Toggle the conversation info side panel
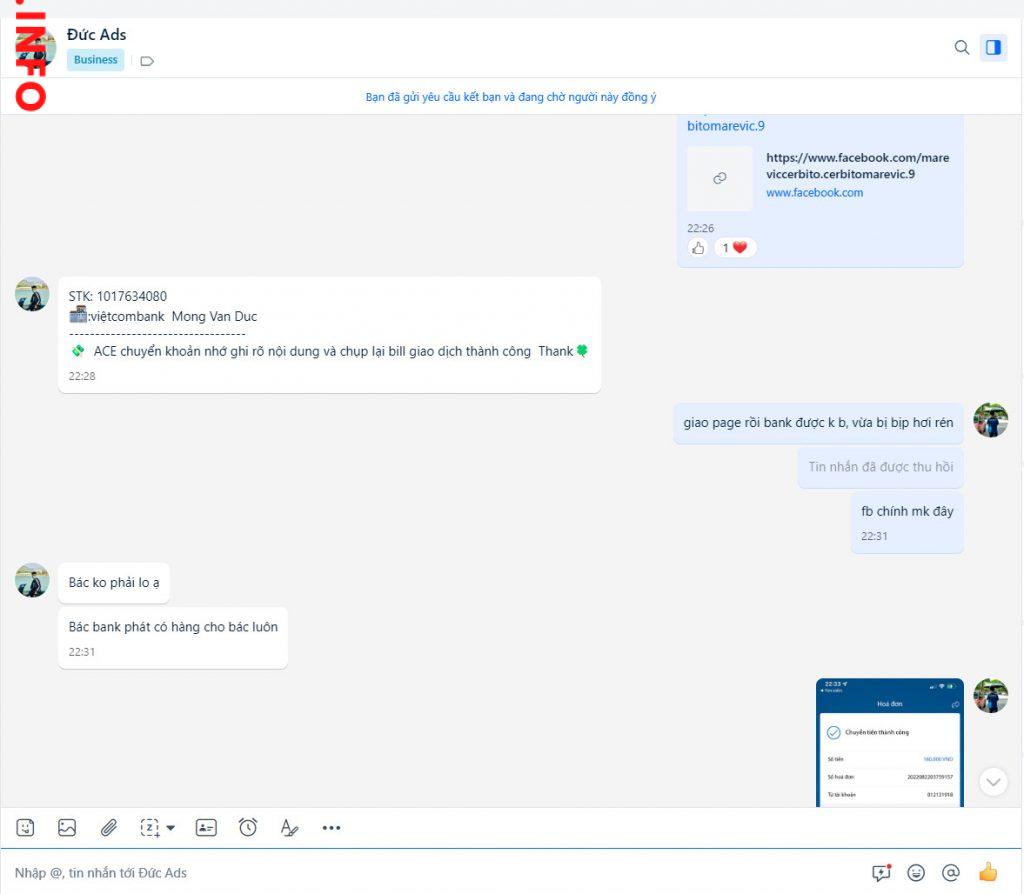1024x894 pixels. [993, 47]
